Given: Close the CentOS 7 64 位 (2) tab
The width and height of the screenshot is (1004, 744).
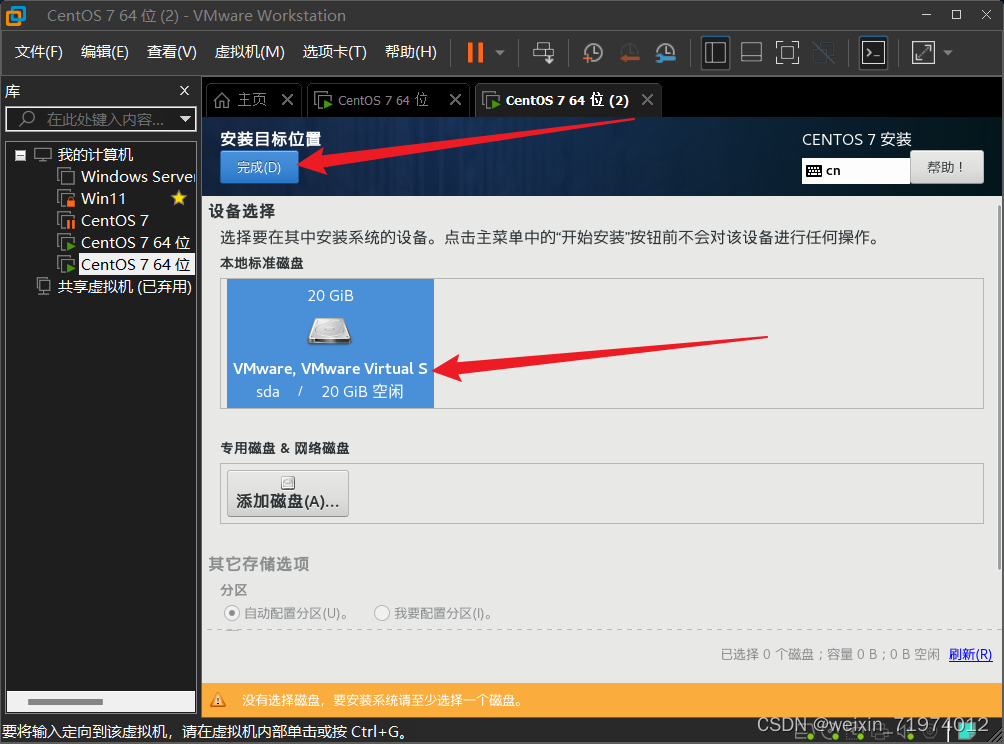Looking at the screenshot, I should [647, 100].
